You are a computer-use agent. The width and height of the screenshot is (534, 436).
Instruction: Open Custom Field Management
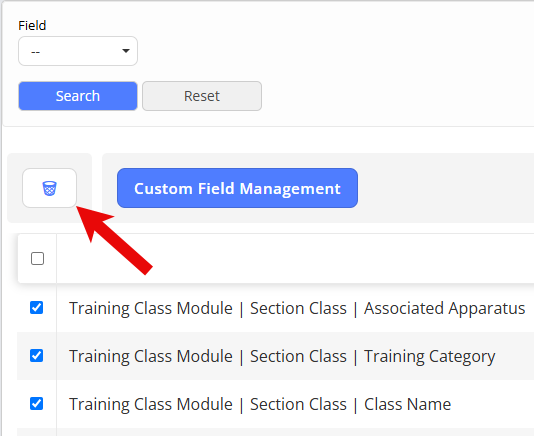click(237, 188)
